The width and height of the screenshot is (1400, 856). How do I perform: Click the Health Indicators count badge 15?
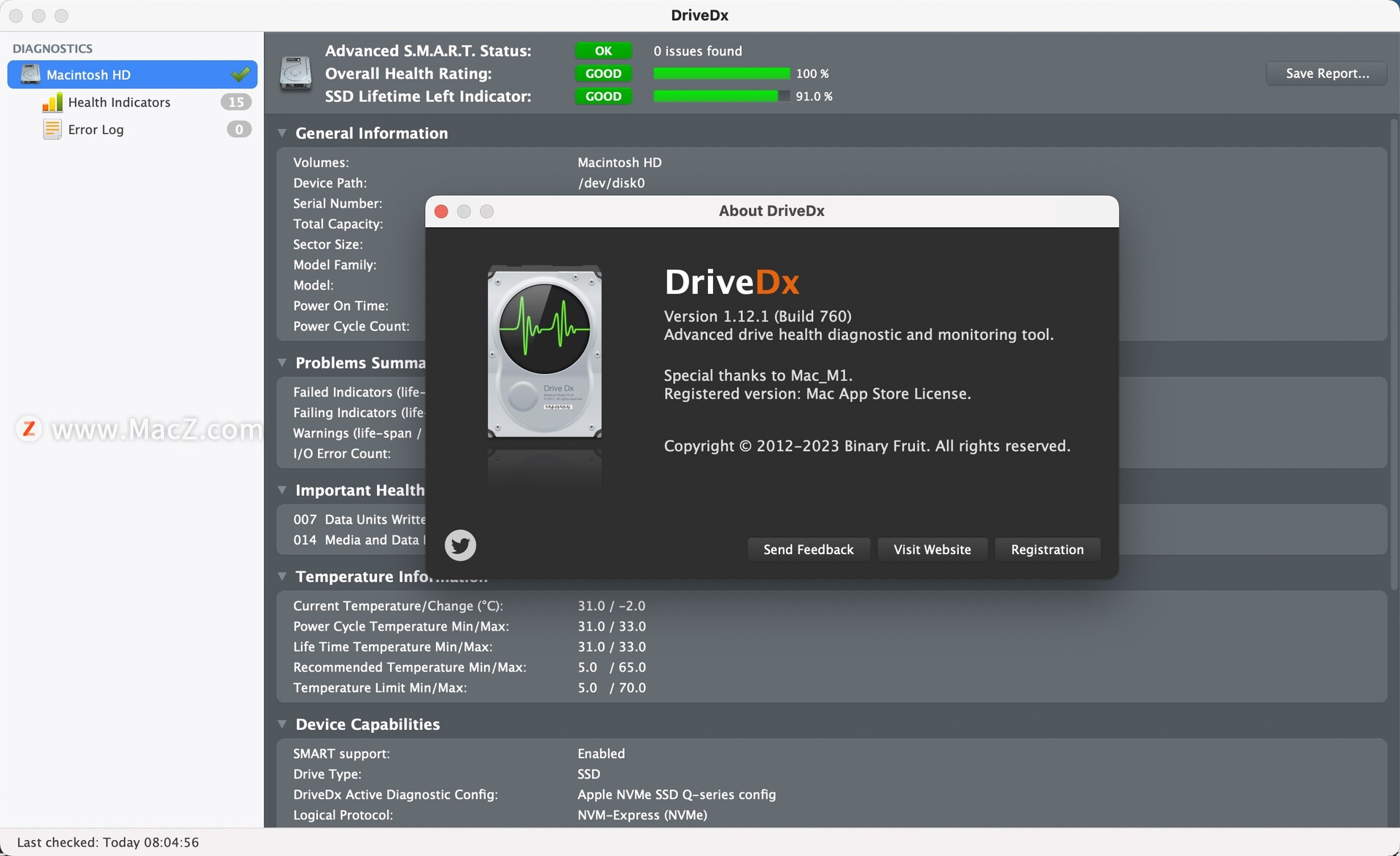pyautogui.click(x=236, y=102)
